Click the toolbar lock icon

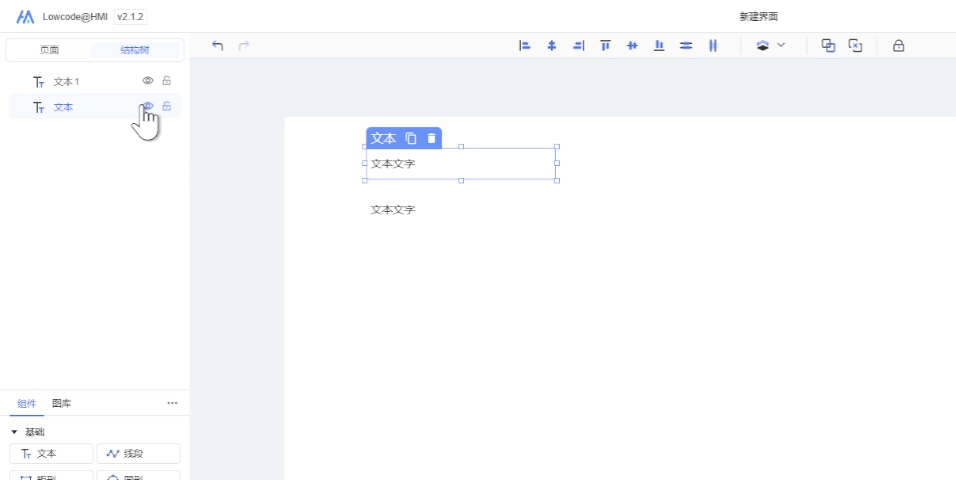point(898,46)
